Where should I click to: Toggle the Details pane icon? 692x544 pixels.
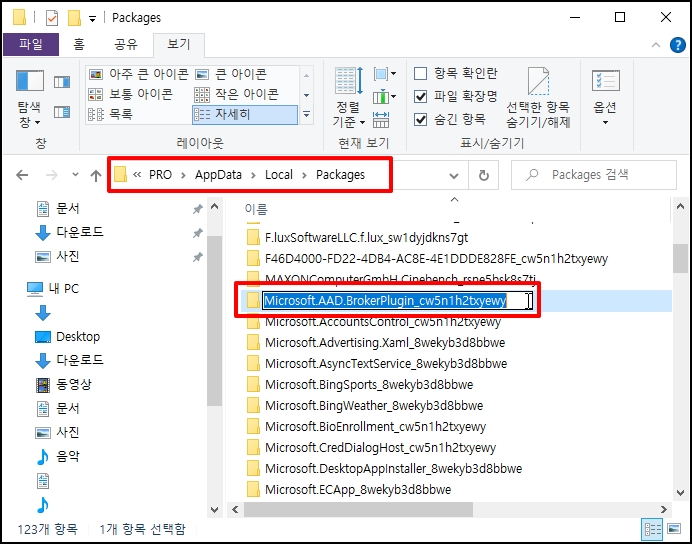(62, 112)
